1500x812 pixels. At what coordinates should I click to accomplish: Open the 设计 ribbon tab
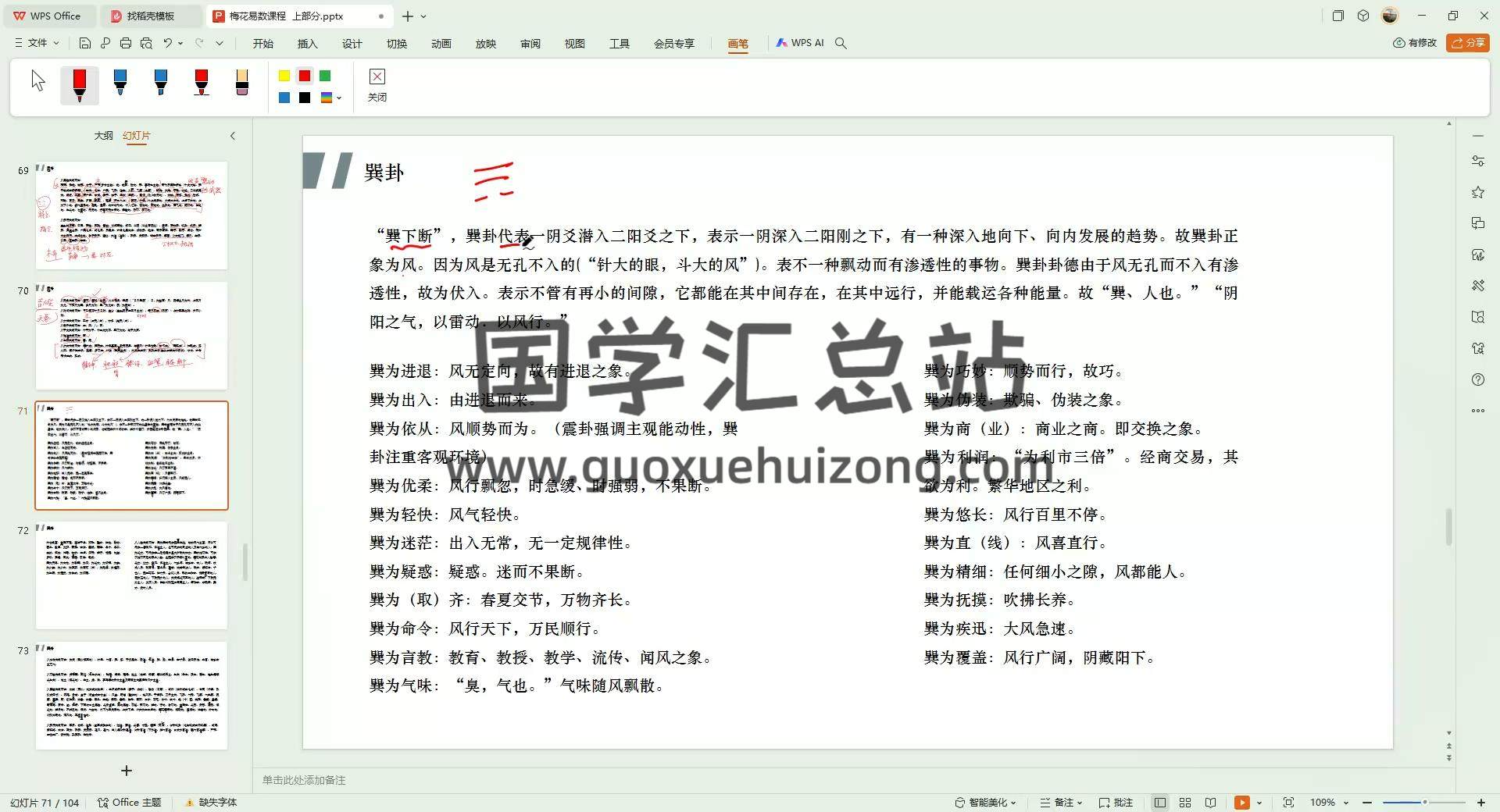tap(352, 44)
